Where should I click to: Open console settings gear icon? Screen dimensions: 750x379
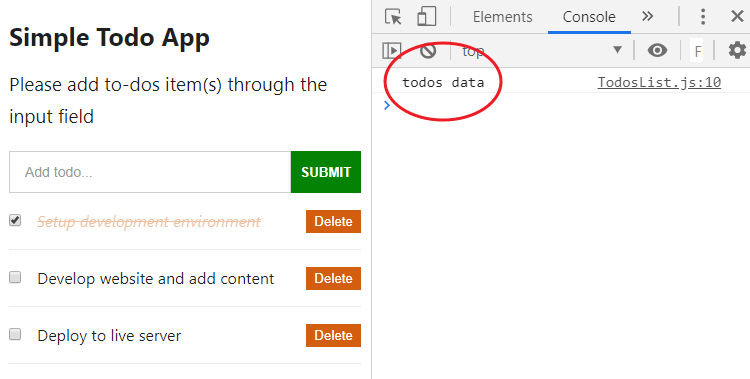(737, 50)
